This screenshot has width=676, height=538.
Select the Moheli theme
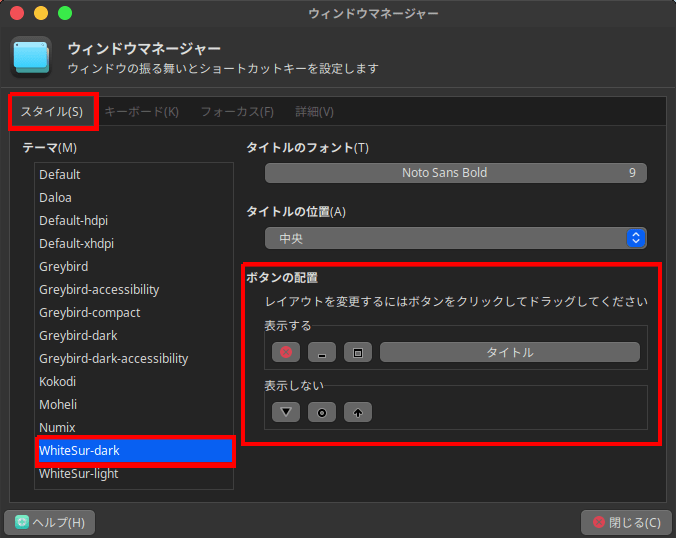[134, 404]
